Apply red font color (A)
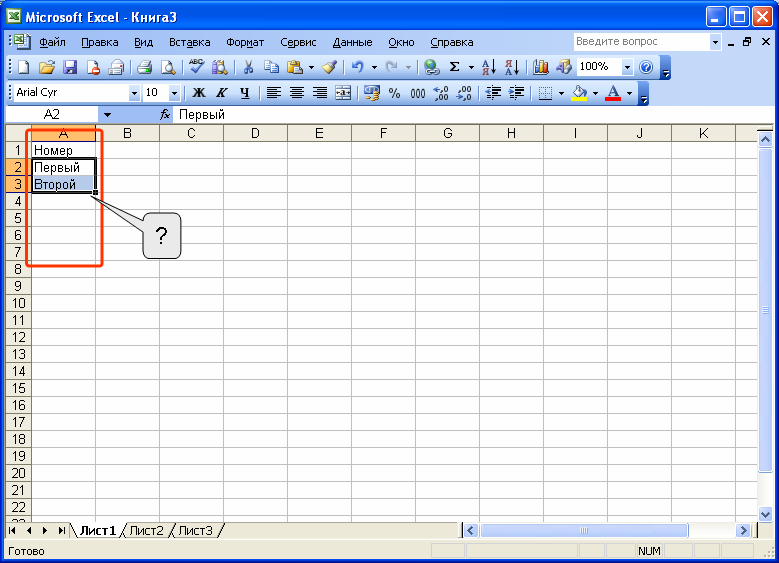The height and width of the screenshot is (563, 779). [x=613, y=93]
